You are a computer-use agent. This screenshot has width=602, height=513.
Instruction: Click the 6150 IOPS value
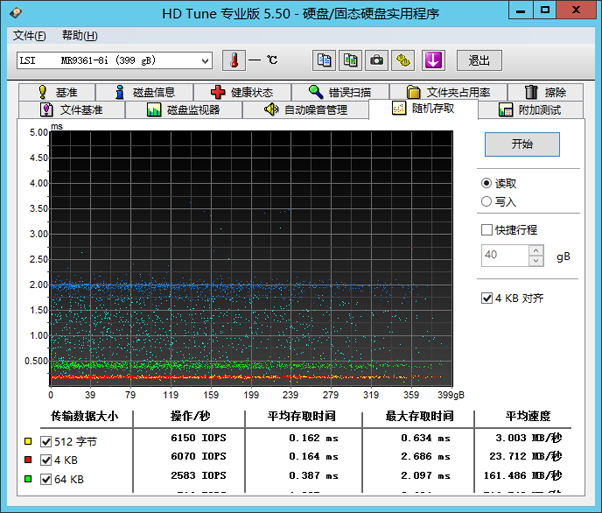tap(198, 438)
